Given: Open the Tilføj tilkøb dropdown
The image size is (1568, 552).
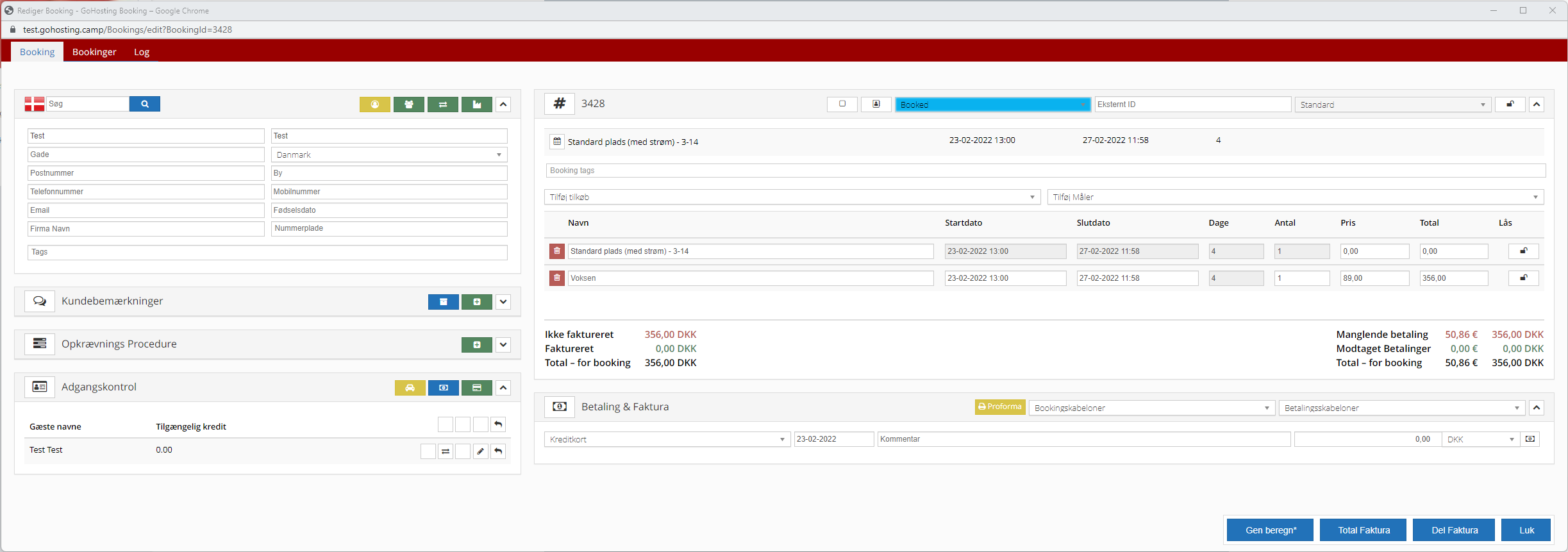Looking at the screenshot, I should 792,197.
